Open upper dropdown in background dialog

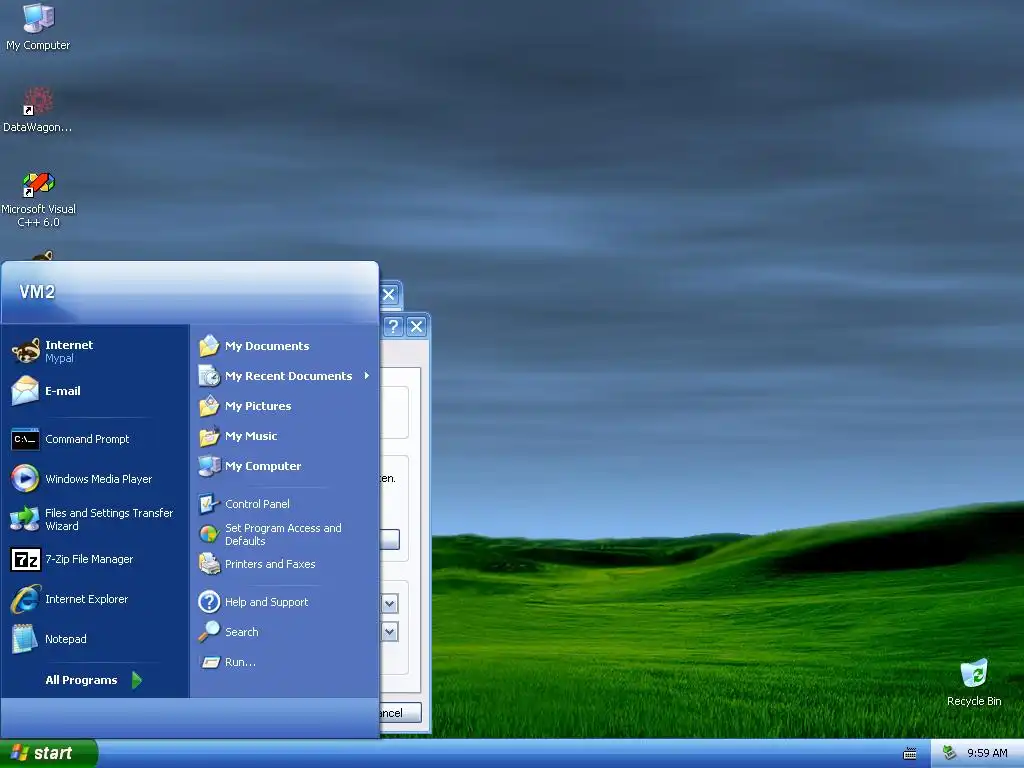pyautogui.click(x=390, y=603)
